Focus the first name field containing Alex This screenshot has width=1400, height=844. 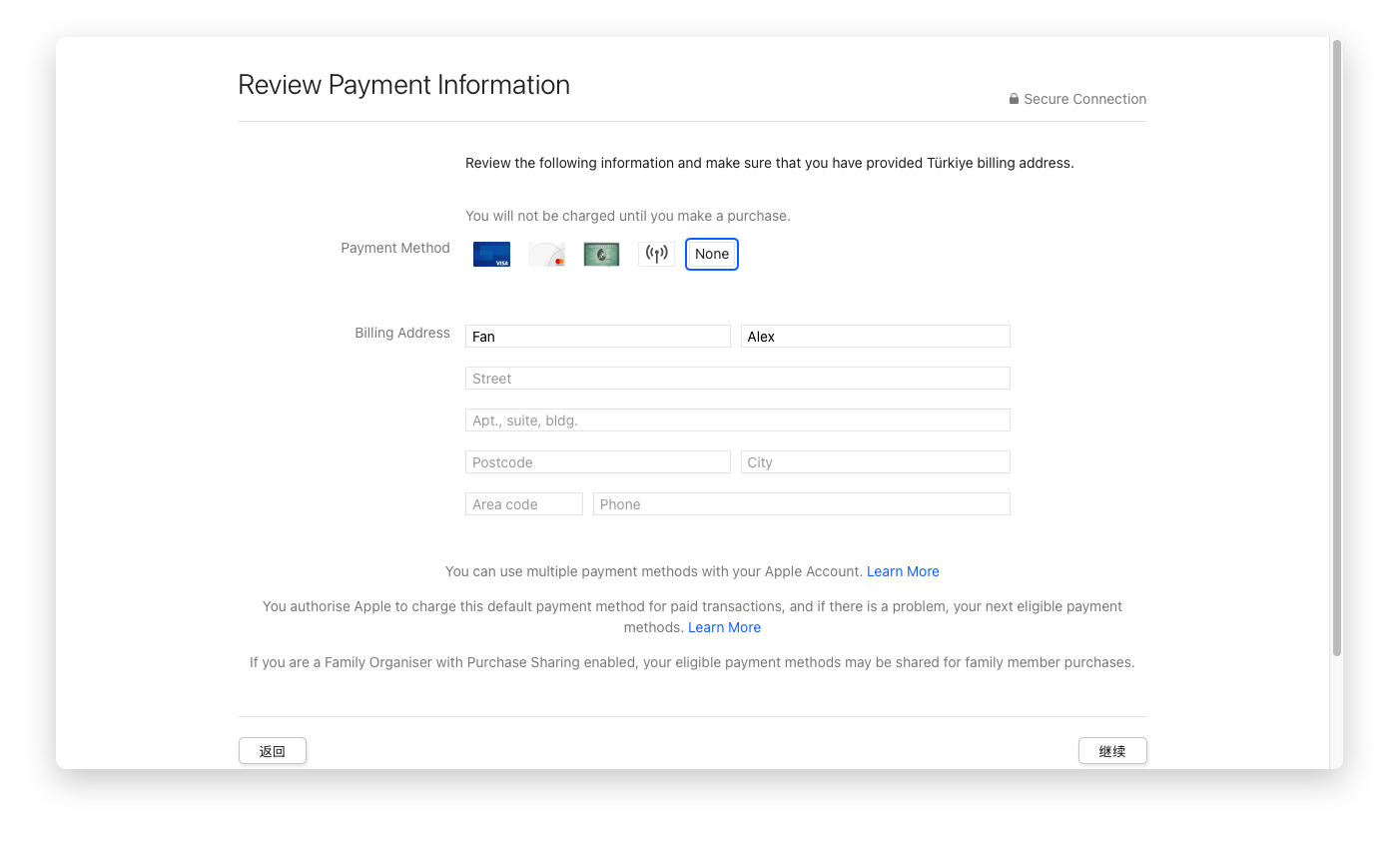tap(876, 337)
